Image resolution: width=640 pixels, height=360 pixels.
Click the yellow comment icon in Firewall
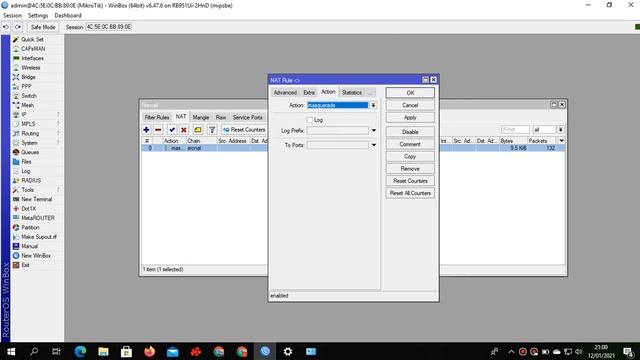pyautogui.click(x=198, y=130)
